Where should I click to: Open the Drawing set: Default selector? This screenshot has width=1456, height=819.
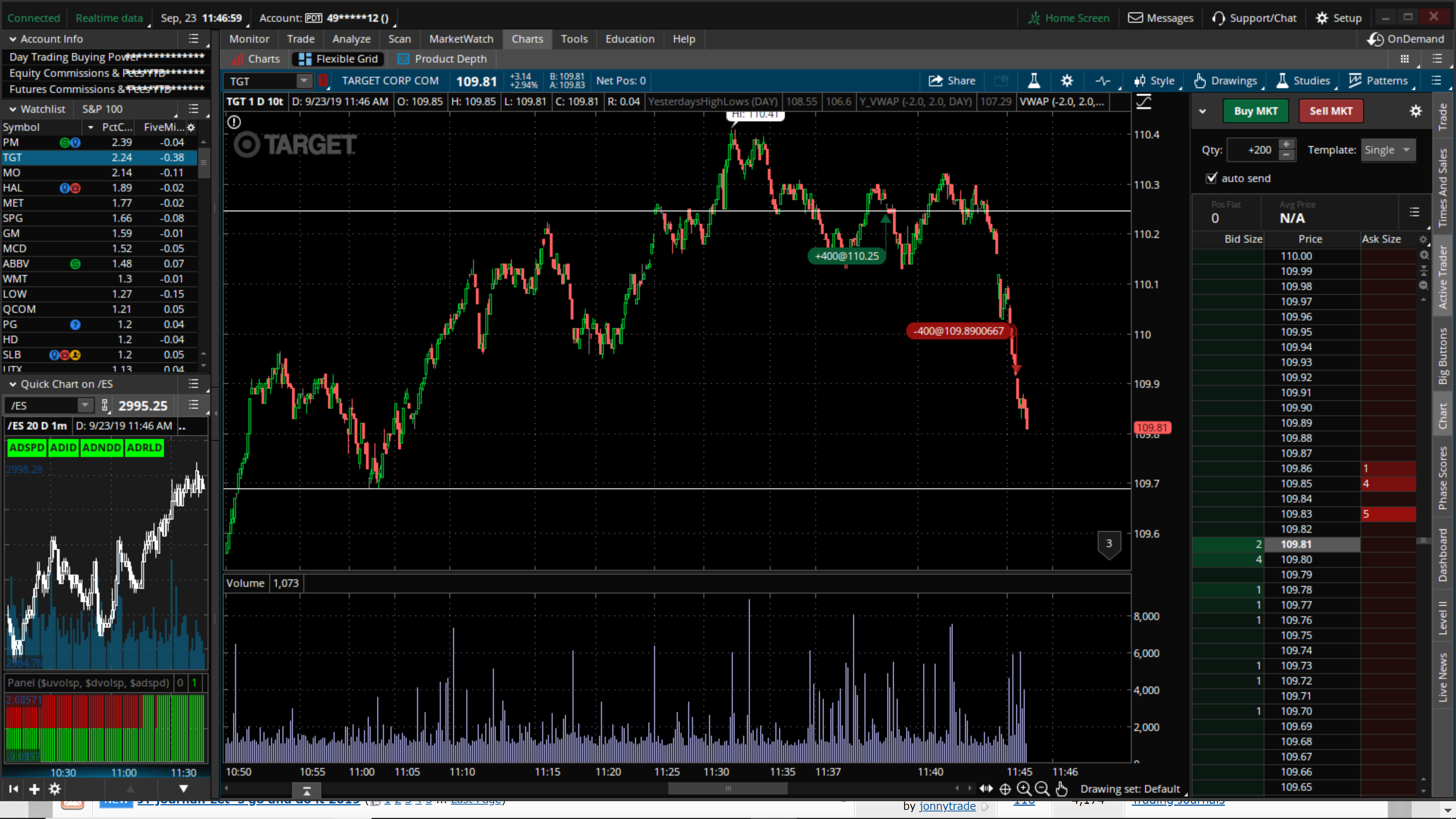(1130, 789)
